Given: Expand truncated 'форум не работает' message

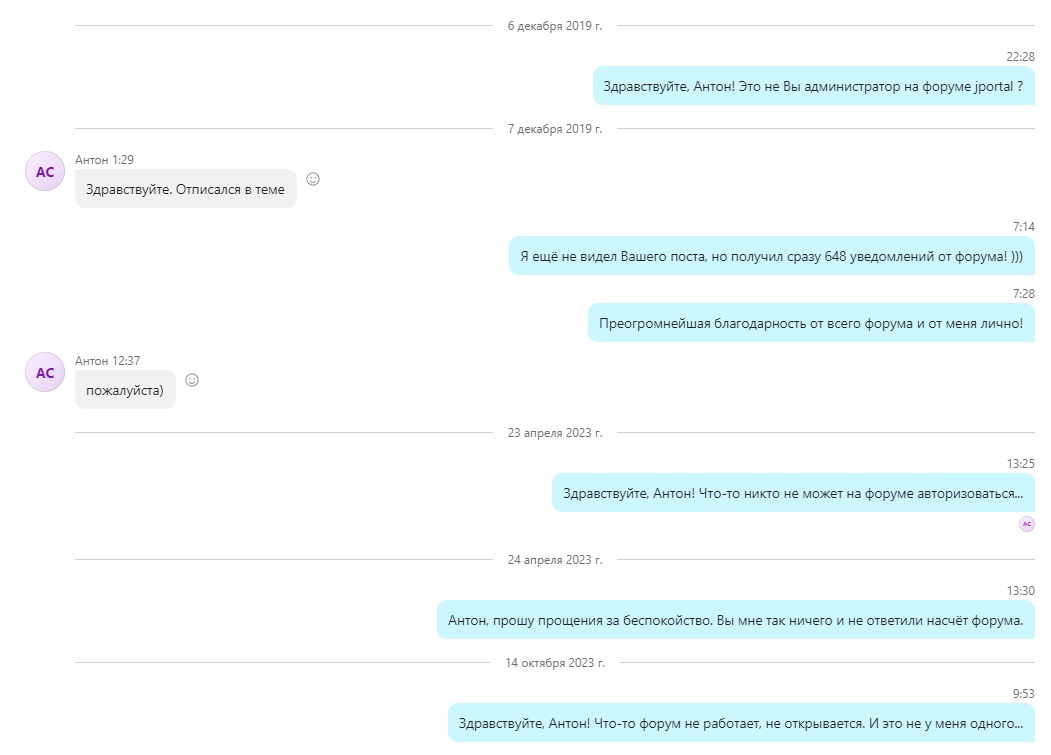Looking at the screenshot, I should coord(740,723).
